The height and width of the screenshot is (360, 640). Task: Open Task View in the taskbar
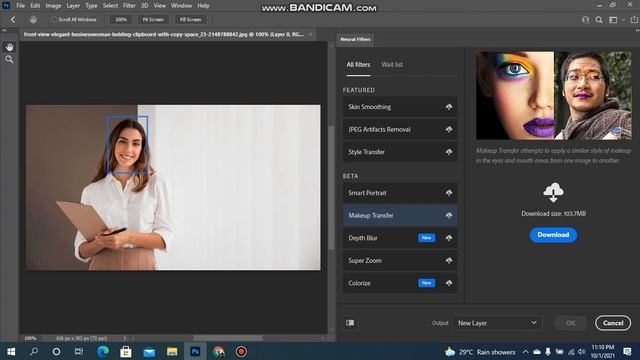(x=79, y=351)
